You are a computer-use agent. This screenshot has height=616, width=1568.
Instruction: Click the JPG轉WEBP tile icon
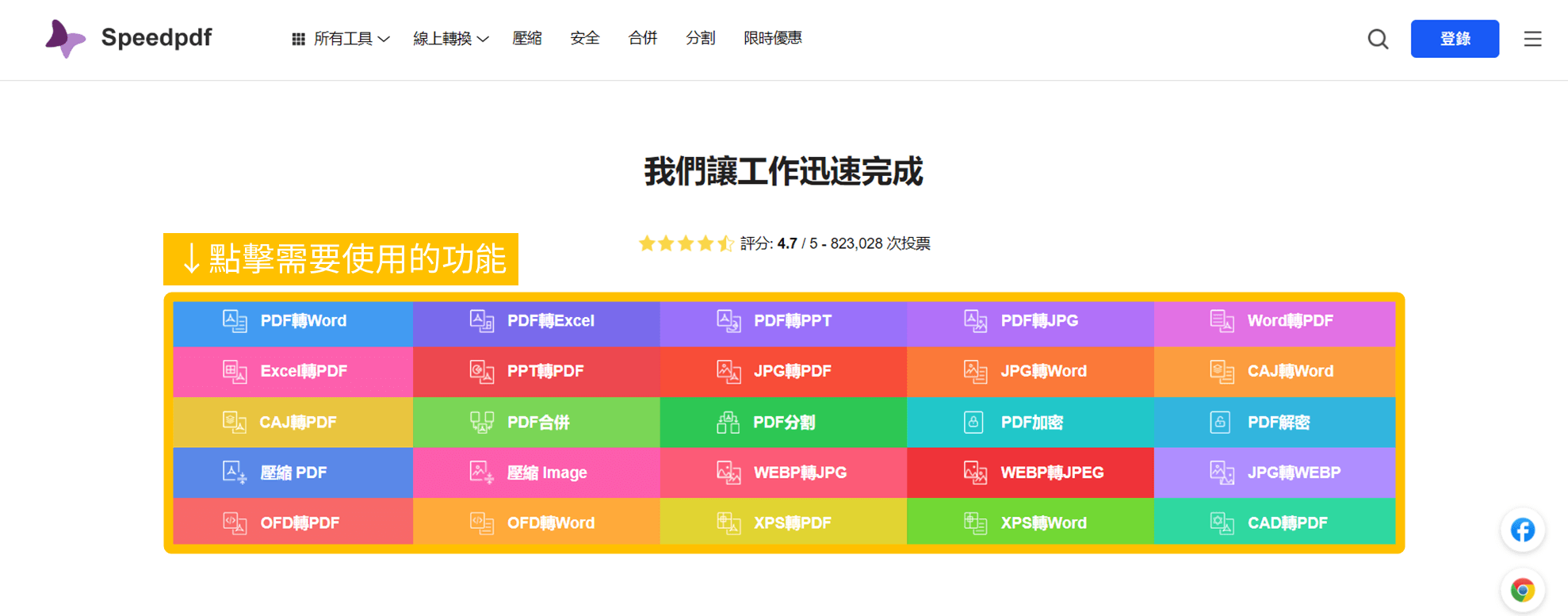click(1222, 473)
